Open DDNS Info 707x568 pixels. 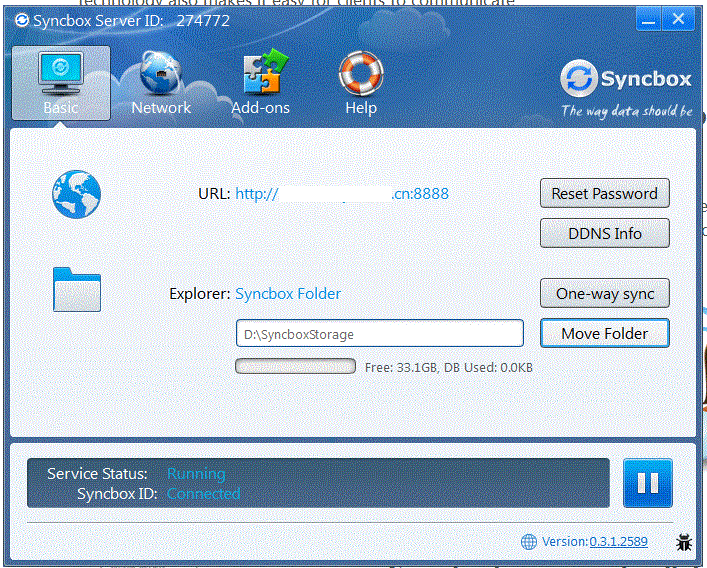point(604,233)
